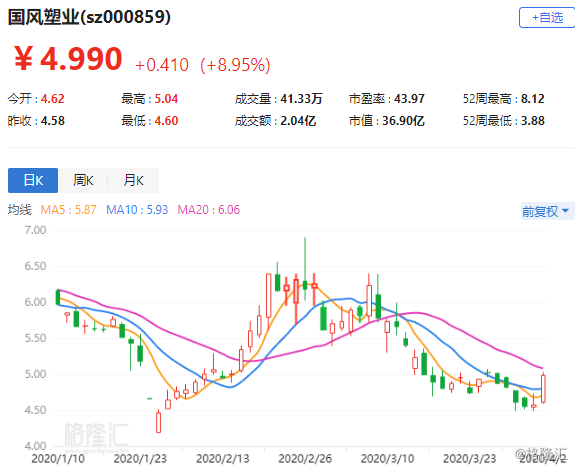
Task: Click the 格隆汇 watermark logo on chart
Action: 96,436
